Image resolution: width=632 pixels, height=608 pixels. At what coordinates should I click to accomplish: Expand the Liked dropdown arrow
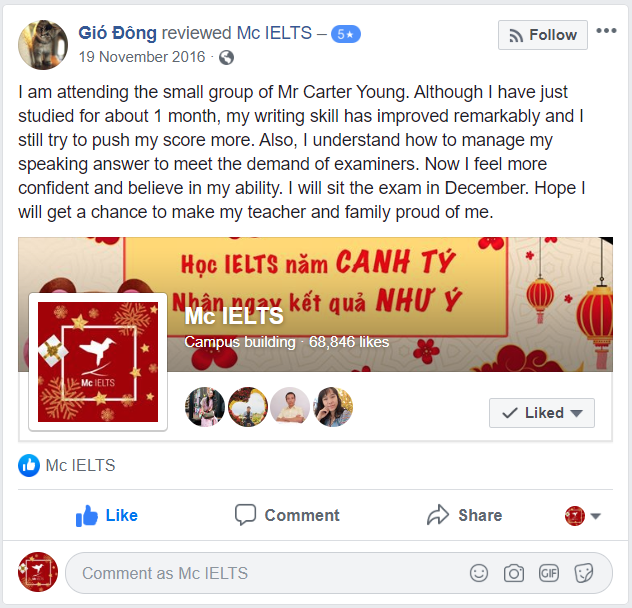(x=577, y=413)
